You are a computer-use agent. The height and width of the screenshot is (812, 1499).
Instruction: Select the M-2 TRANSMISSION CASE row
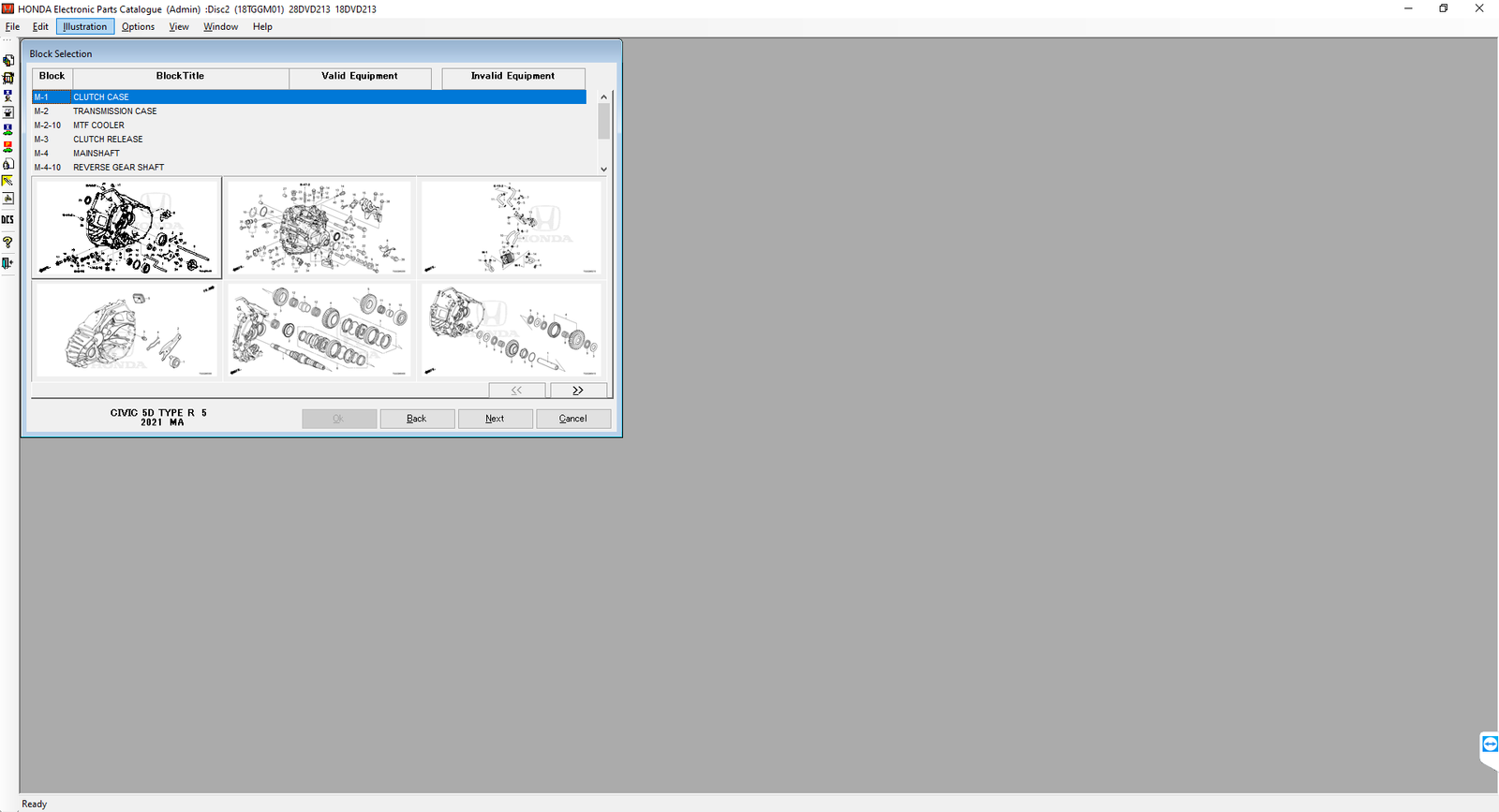click(x=309, y=111)
